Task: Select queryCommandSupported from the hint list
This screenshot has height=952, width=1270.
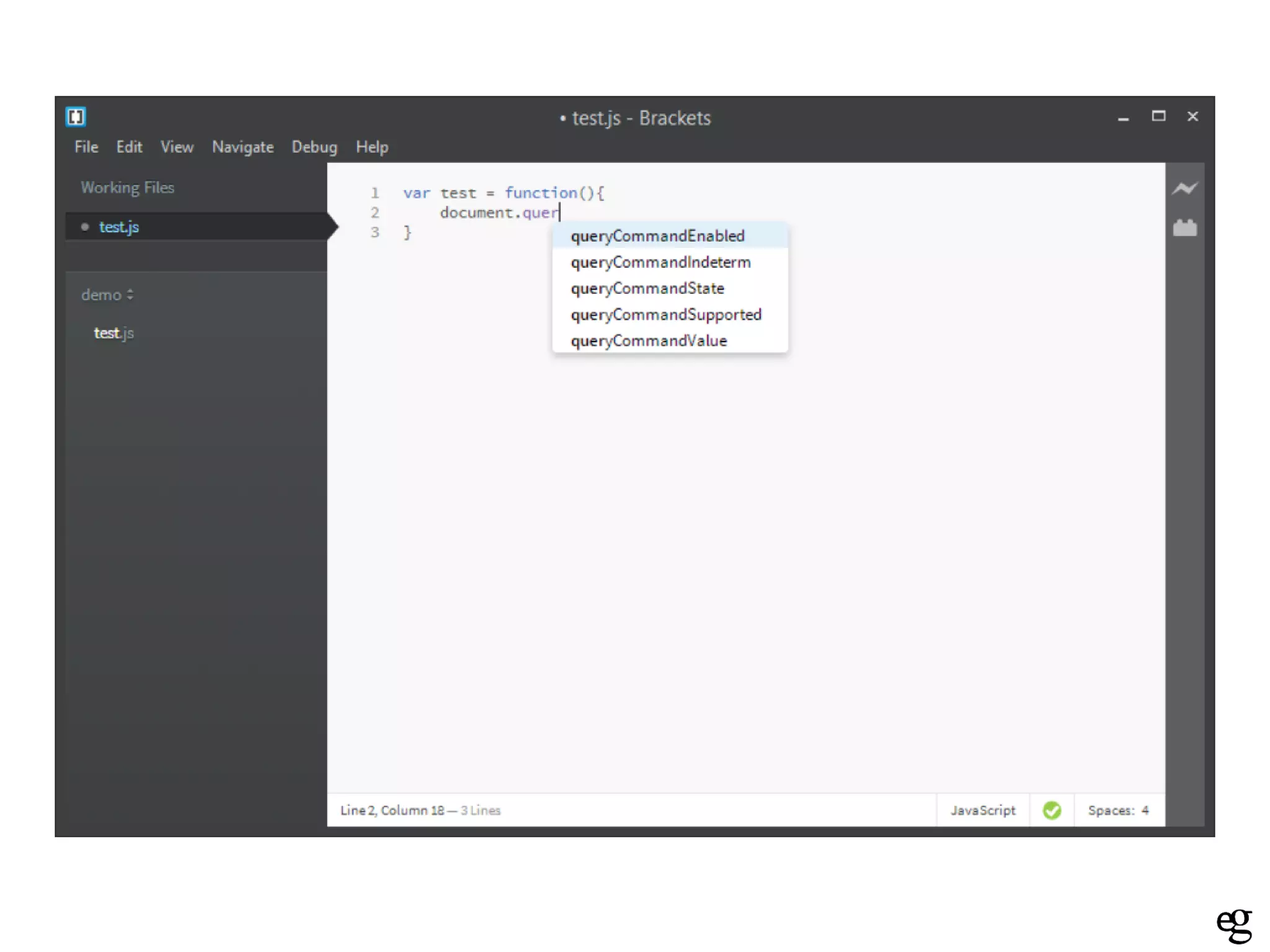Action: 666,315
